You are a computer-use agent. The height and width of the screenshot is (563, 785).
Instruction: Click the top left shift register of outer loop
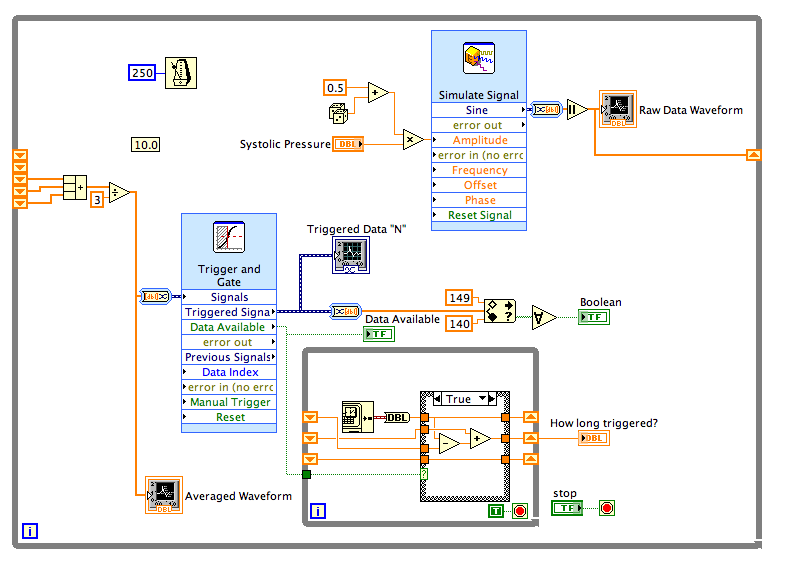[20, 155]
